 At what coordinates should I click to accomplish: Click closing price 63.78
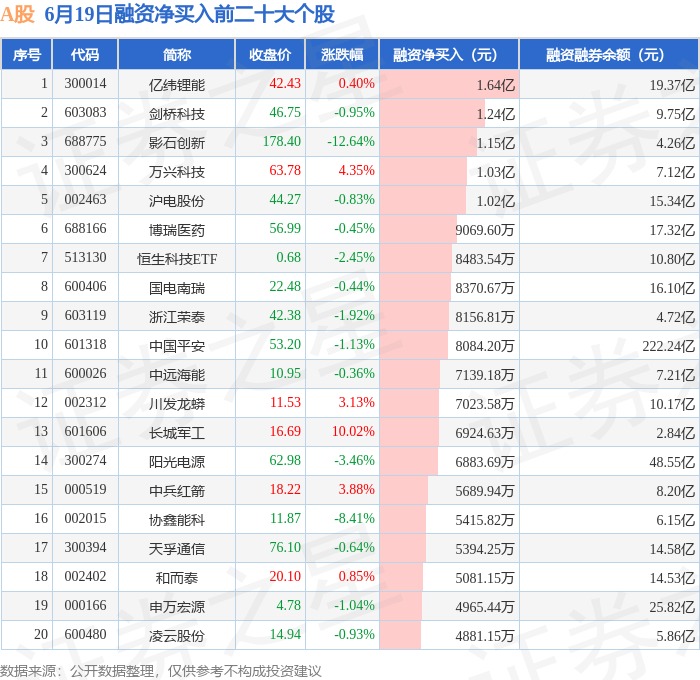[x=285, y=171]
